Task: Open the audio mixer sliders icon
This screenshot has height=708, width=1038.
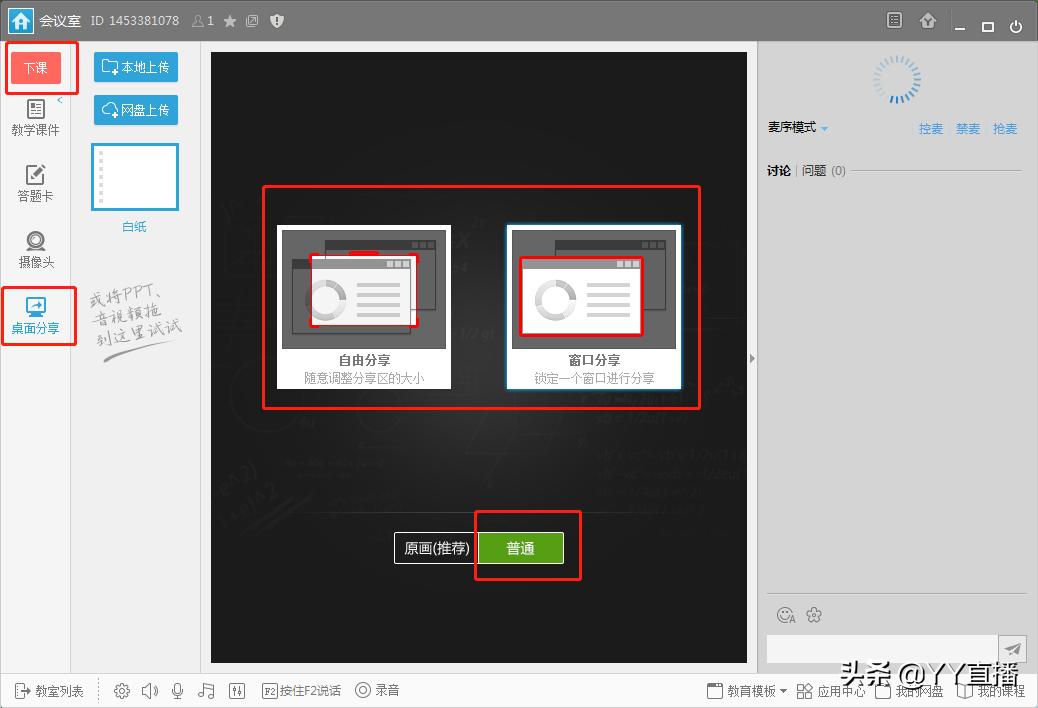Action: (x=237, y=690)
